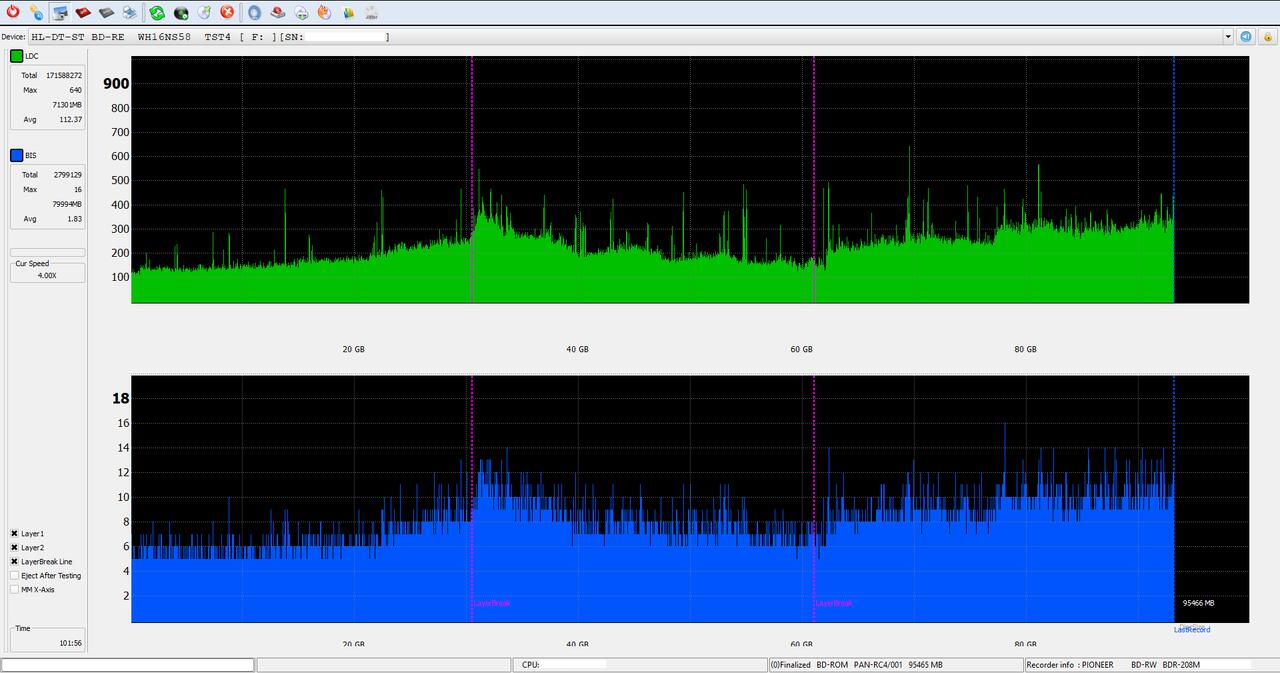Click the colored bar chart icon
Image resolution: width=1280 pixels, height=673 pixels.
348,12
